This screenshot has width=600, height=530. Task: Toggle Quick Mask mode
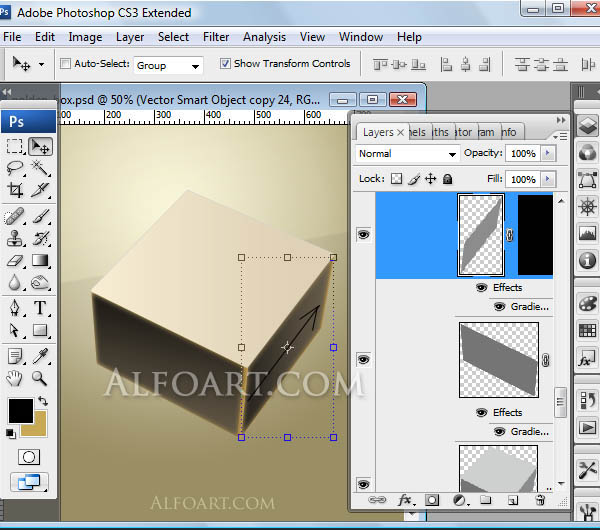click(x=29, y=457)
